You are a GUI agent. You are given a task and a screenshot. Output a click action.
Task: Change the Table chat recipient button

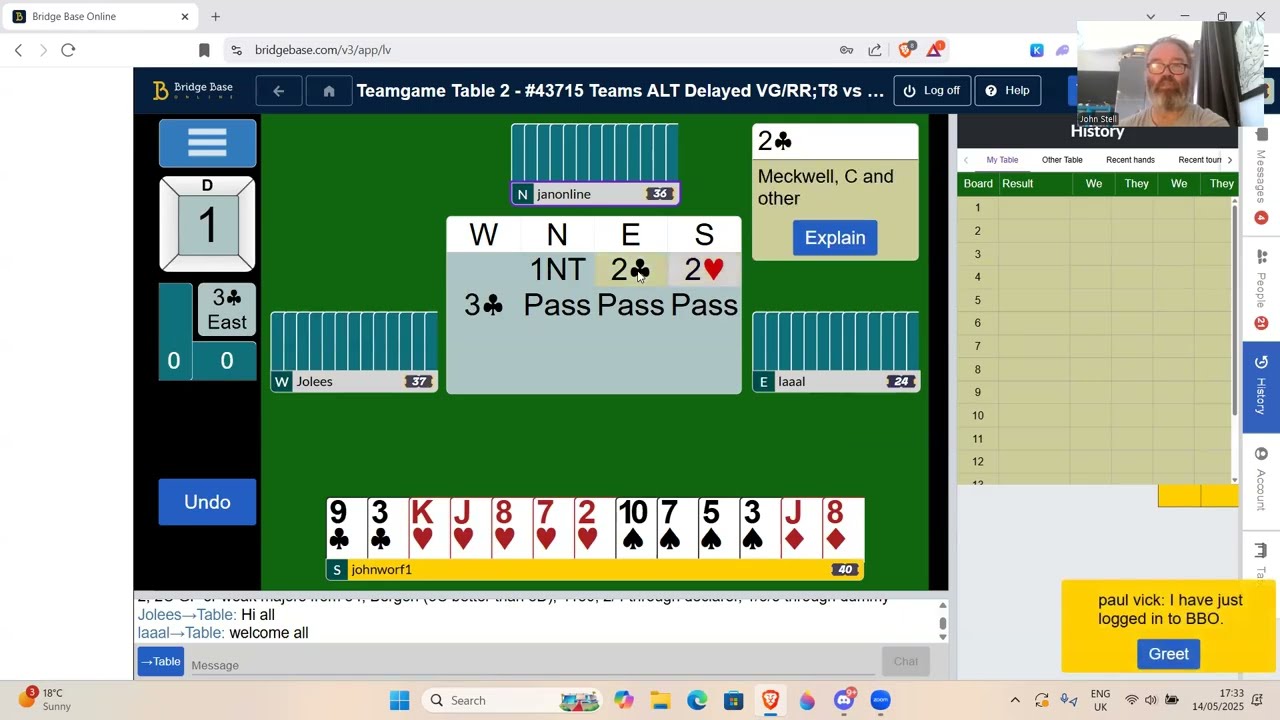point(160,662)
